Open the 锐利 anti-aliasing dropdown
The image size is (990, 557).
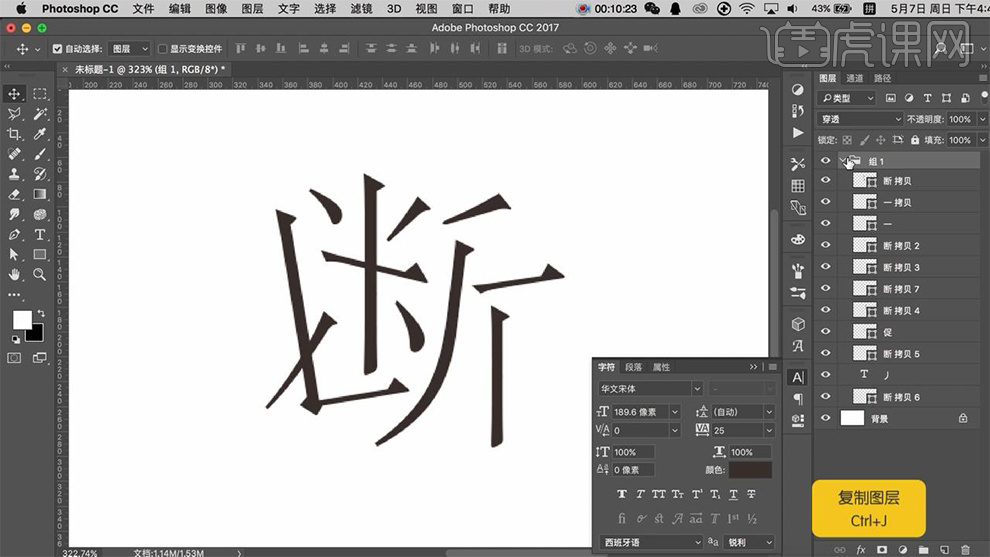pyautogui.click(x=749, y=542)
